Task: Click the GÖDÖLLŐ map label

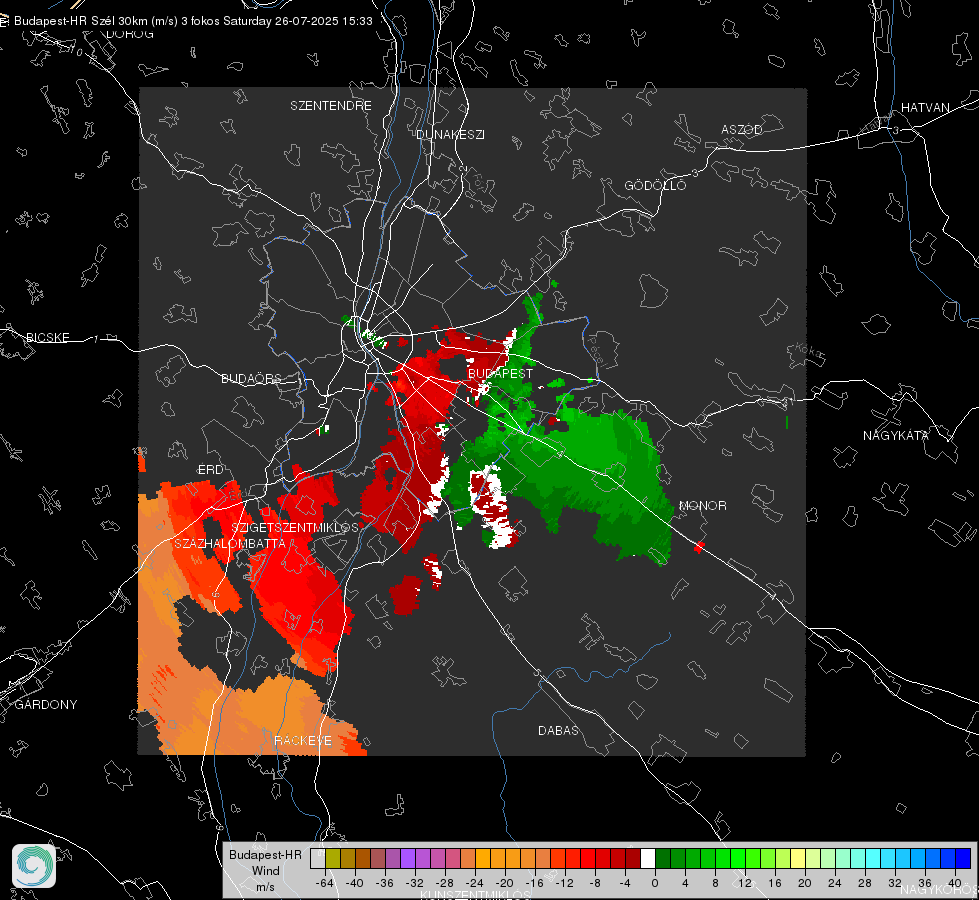Action: click(x=656, y=185)
